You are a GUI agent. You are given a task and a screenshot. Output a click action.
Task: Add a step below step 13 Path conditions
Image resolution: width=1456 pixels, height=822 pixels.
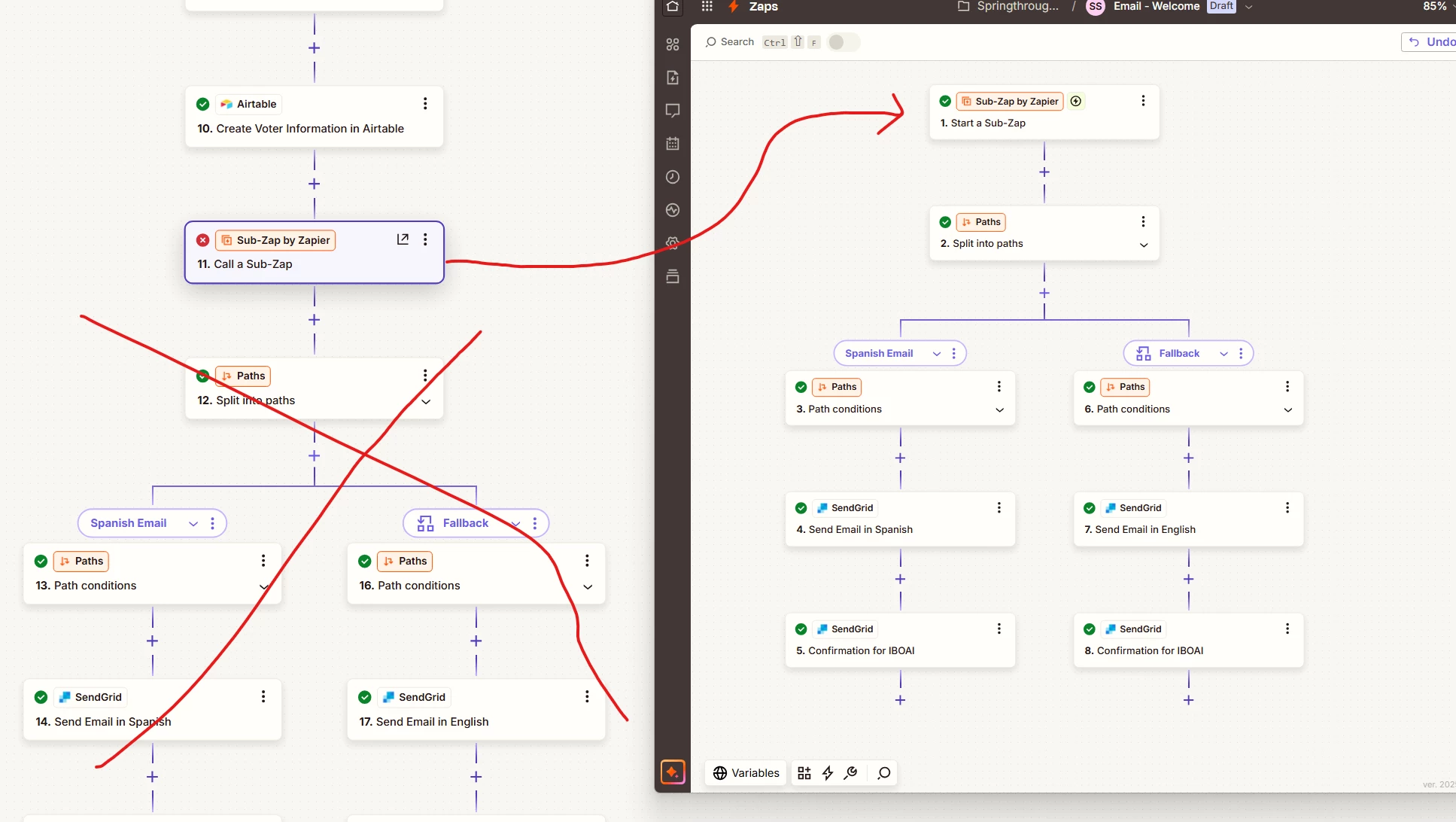pos(152,641)
